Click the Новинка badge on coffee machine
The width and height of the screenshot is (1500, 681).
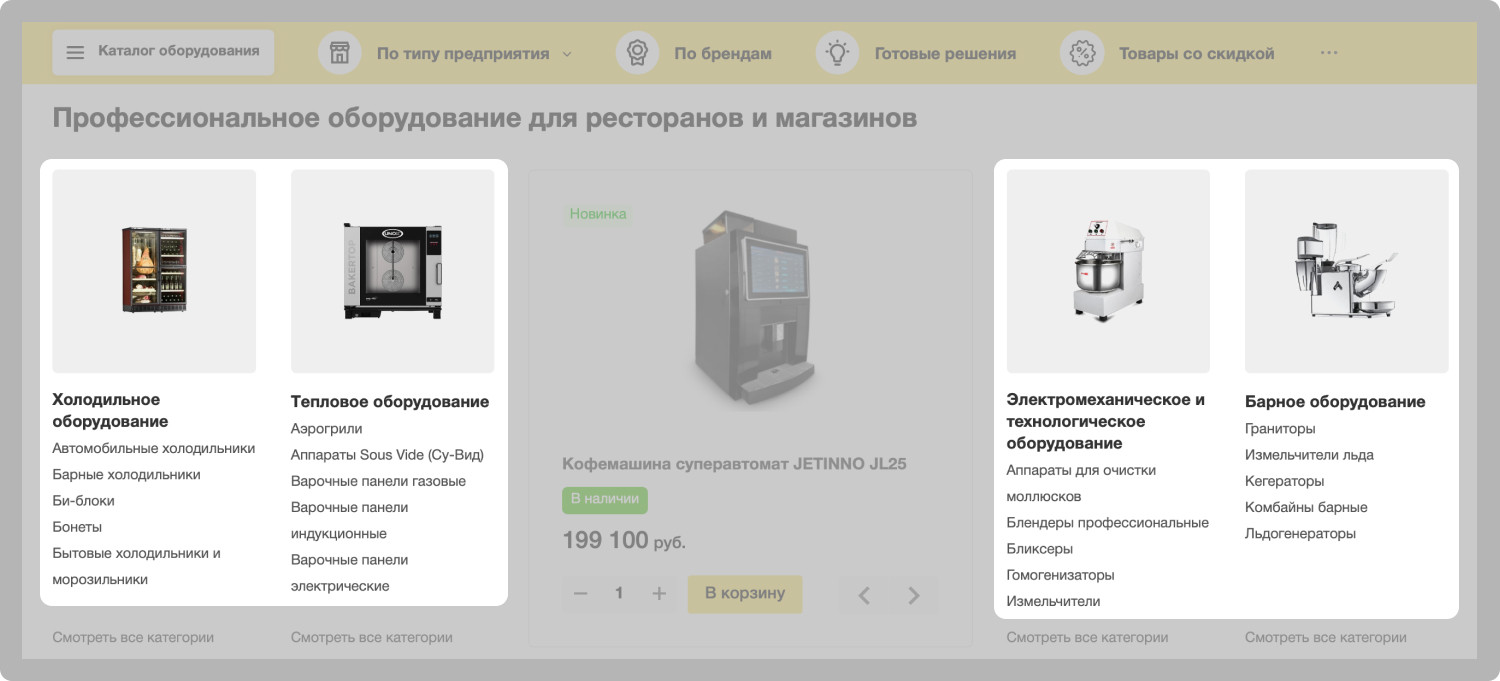(598, 213)
